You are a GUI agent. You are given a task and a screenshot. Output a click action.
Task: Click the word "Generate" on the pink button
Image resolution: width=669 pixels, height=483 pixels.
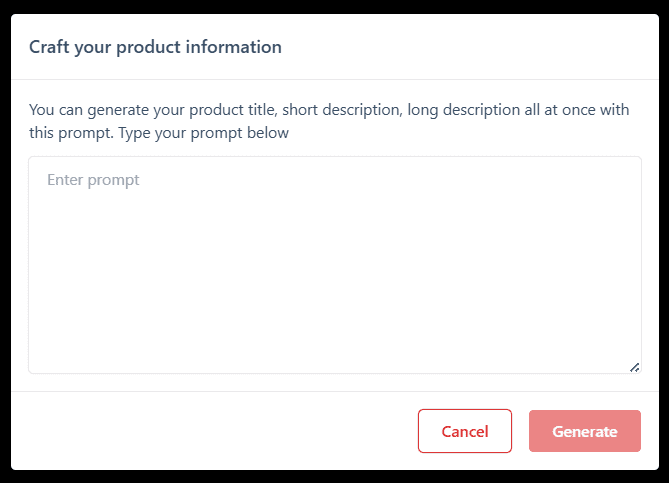585,431
